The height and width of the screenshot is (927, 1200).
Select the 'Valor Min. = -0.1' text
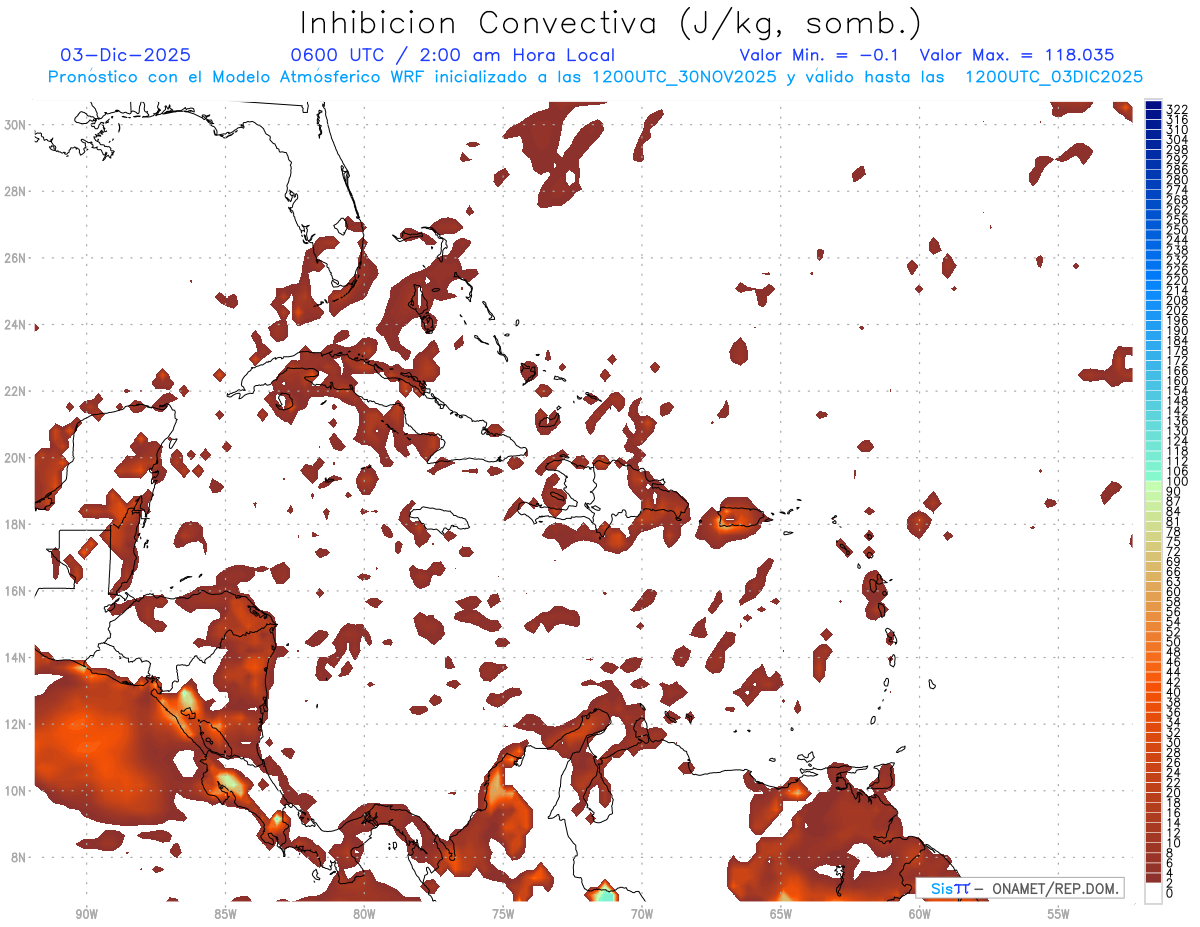(819, 56)
